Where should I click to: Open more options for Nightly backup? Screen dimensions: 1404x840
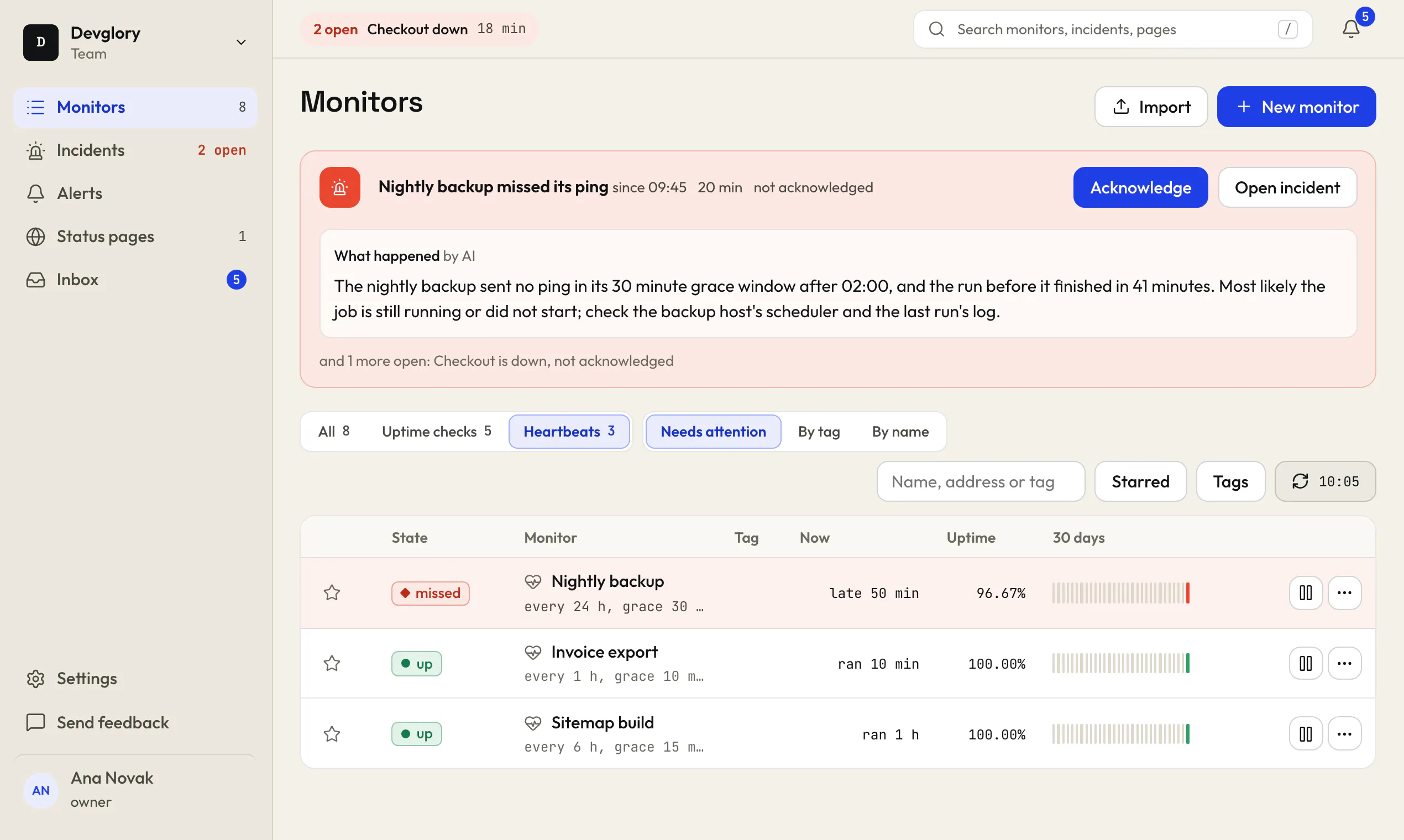(x=1344, y=592)
